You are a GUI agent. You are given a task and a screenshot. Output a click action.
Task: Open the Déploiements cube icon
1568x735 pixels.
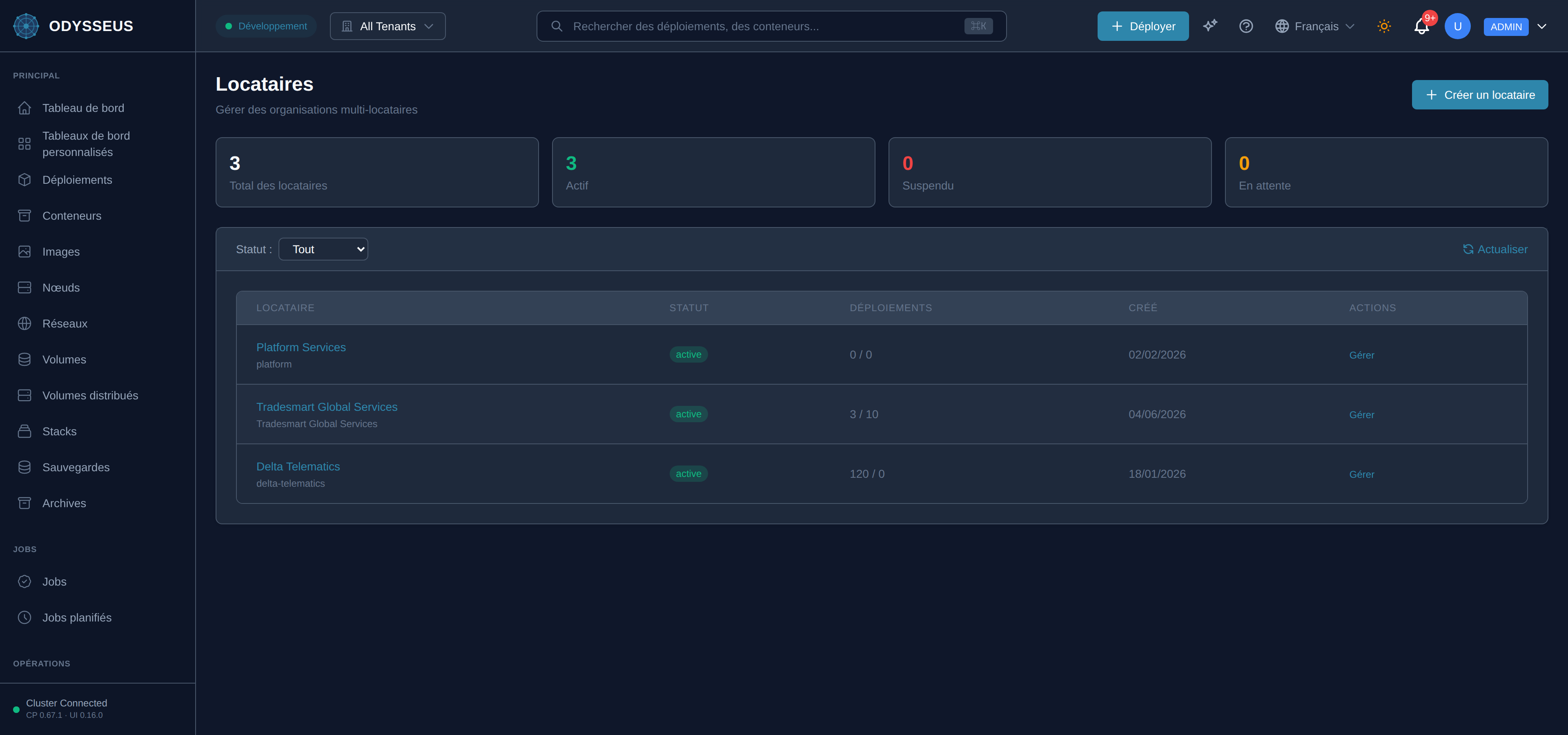click(x=24, y=180)
